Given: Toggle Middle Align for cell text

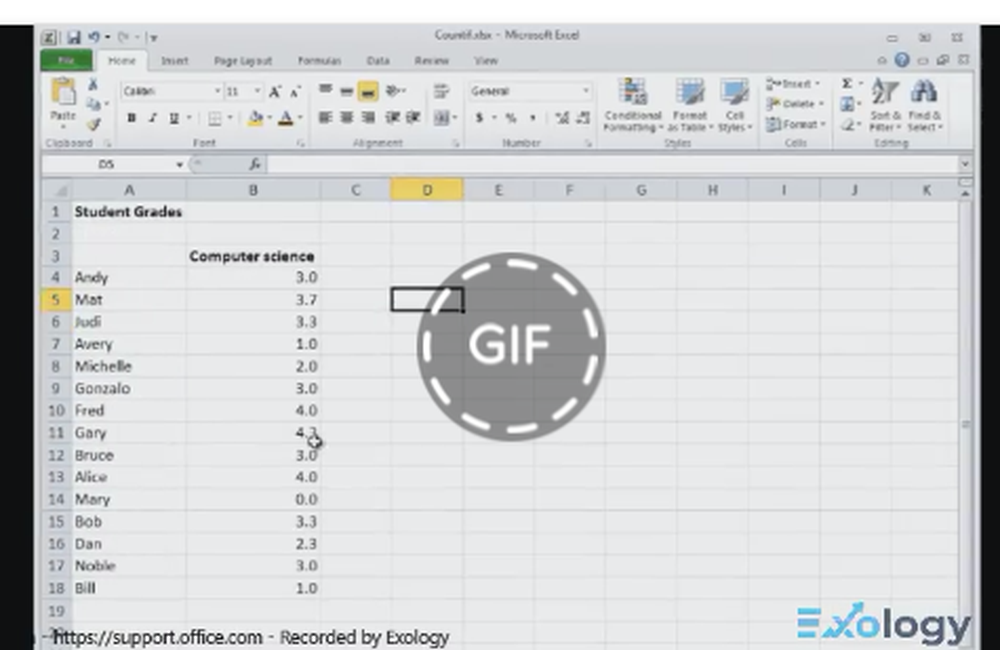Looking at the screenshot, I should (346, 91).
